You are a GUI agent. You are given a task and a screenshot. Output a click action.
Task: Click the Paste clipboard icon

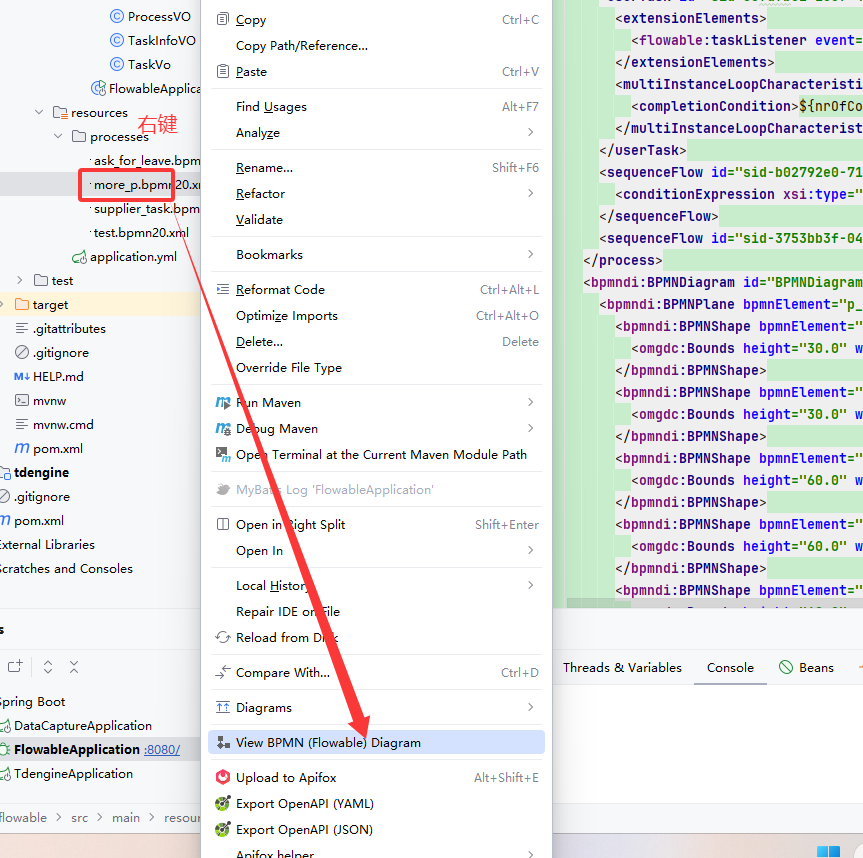click(x=223, y=72)
